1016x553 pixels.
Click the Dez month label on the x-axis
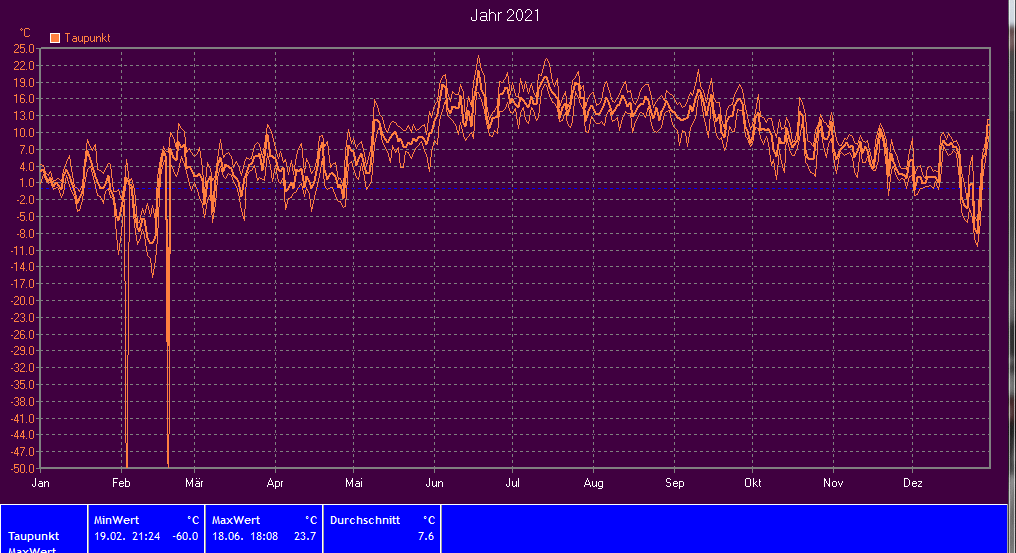click(913, 482)
